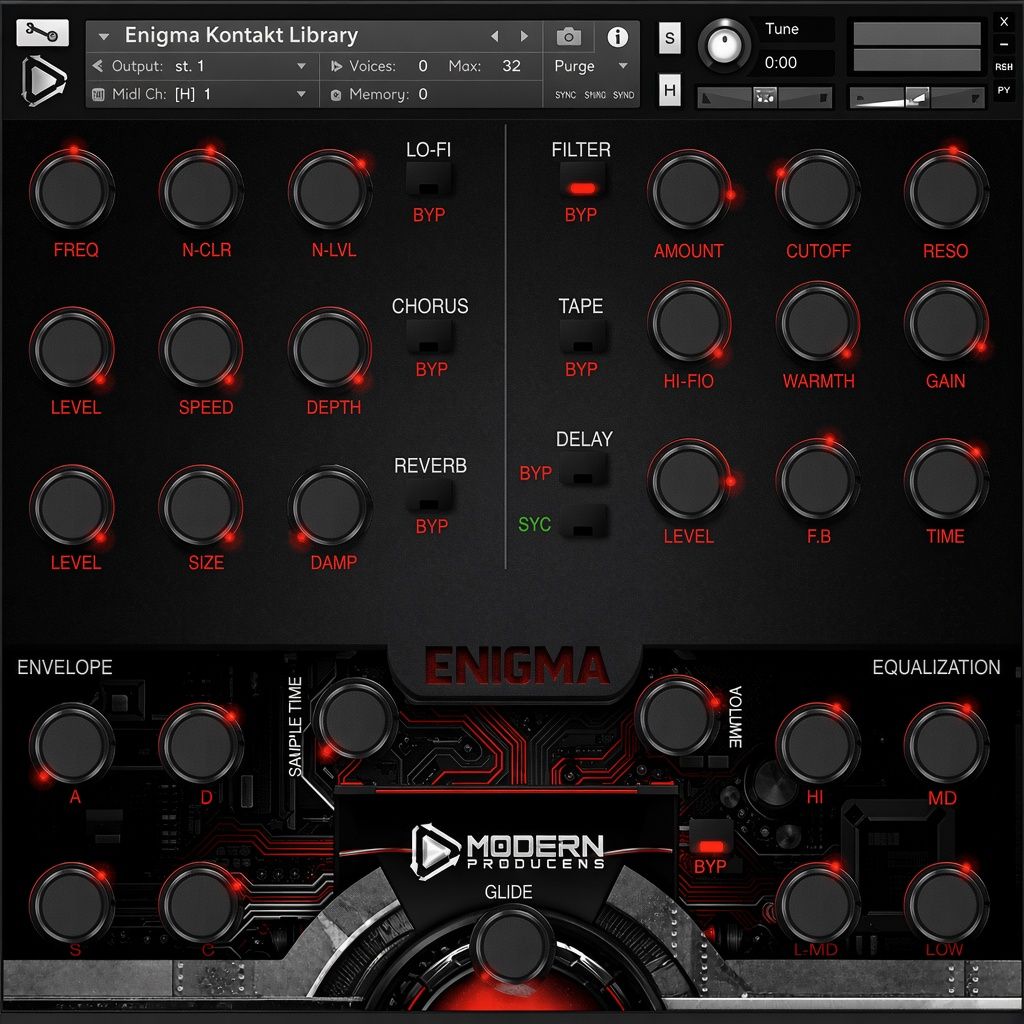Click the tape GAIN knob
This screenshot has height=1024, width=1024.
pos(946,322)
